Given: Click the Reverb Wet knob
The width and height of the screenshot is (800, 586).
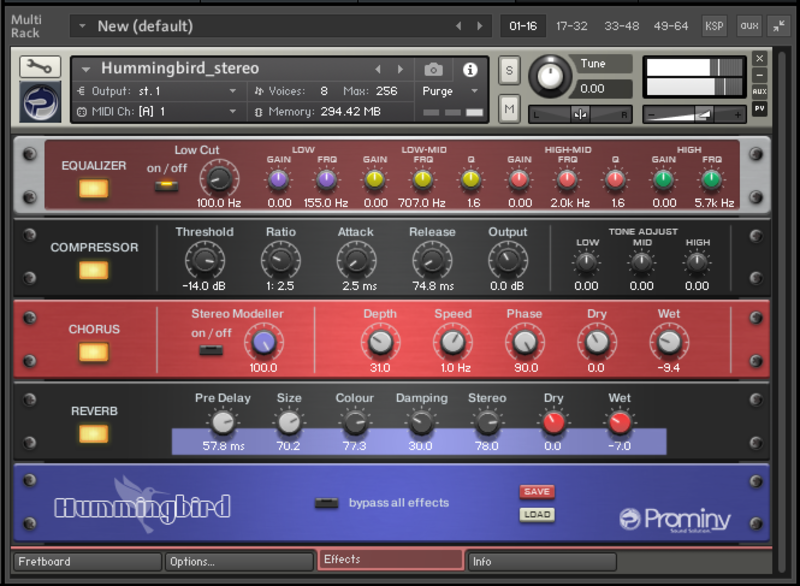Looking at the screenshot, I should click(x=620, y=422).
